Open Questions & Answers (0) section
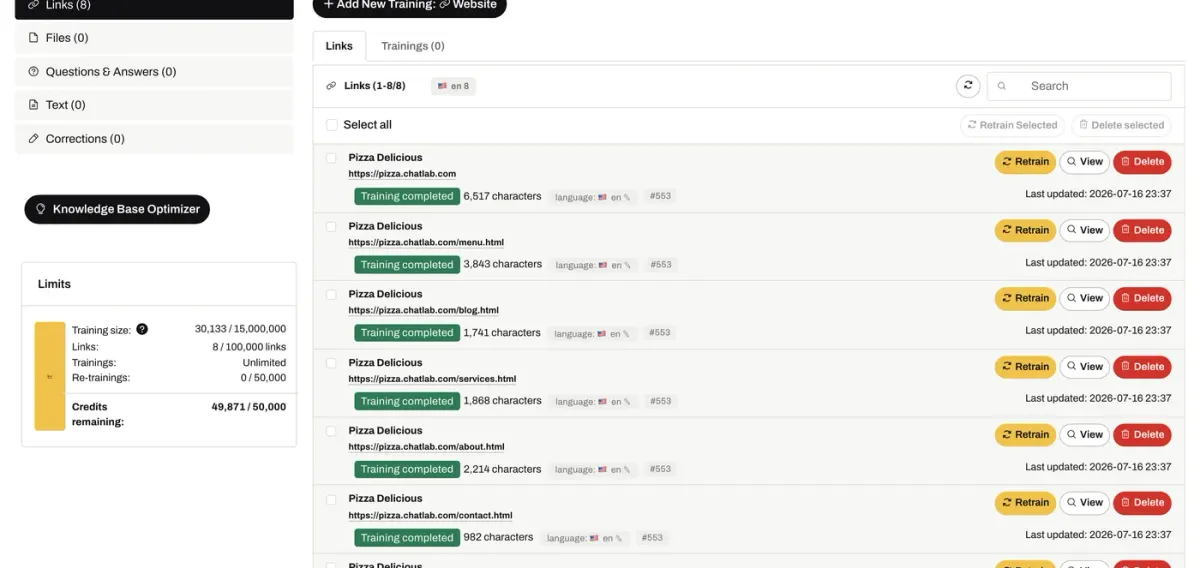The image size is (1200, 568). (x=154, y=72)
